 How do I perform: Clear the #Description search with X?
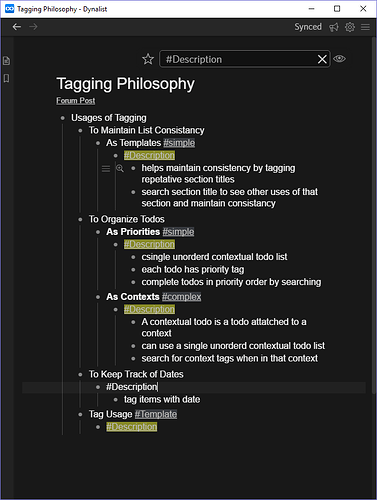point(322,59)
